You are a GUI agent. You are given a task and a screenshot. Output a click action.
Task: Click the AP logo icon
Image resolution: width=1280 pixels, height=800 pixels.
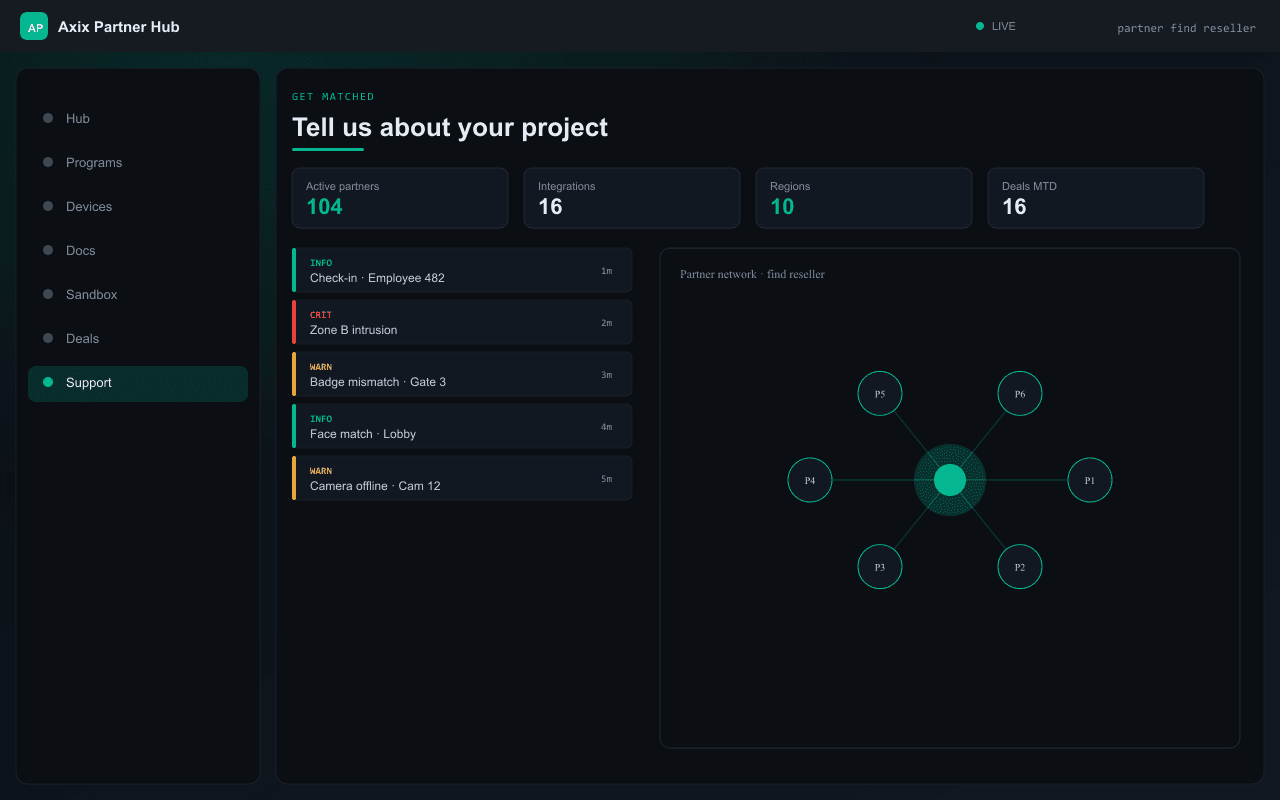34,26
